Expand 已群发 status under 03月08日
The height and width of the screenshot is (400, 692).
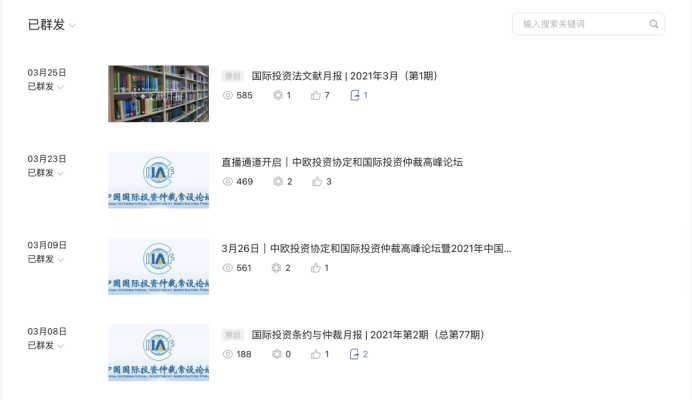tap(45, 346)
